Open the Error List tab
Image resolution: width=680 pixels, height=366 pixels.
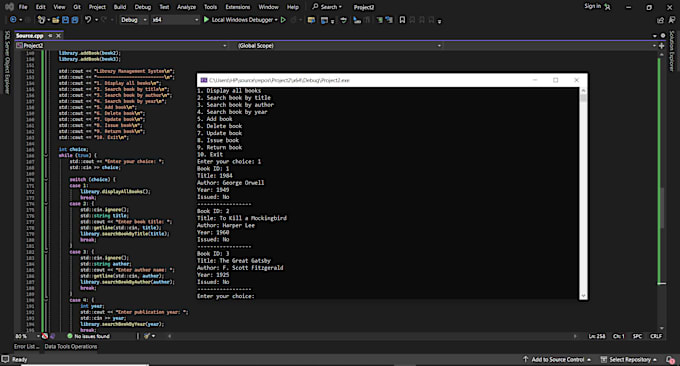26,346
